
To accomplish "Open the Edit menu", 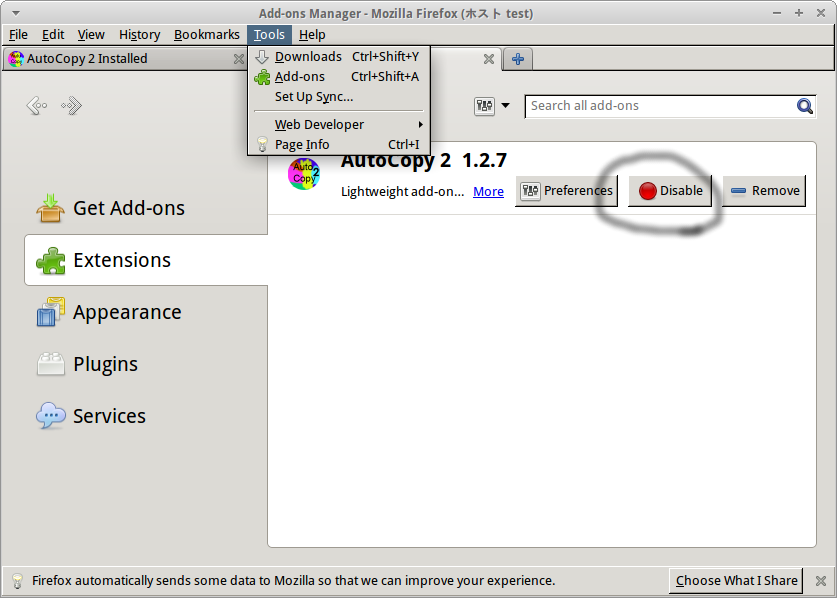I will click(x=53, y=35).
